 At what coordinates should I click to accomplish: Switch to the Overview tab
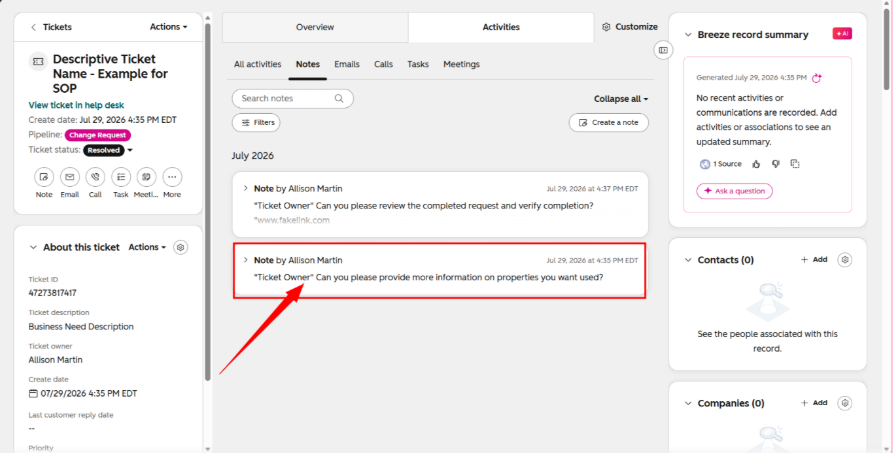coord(315,27)
